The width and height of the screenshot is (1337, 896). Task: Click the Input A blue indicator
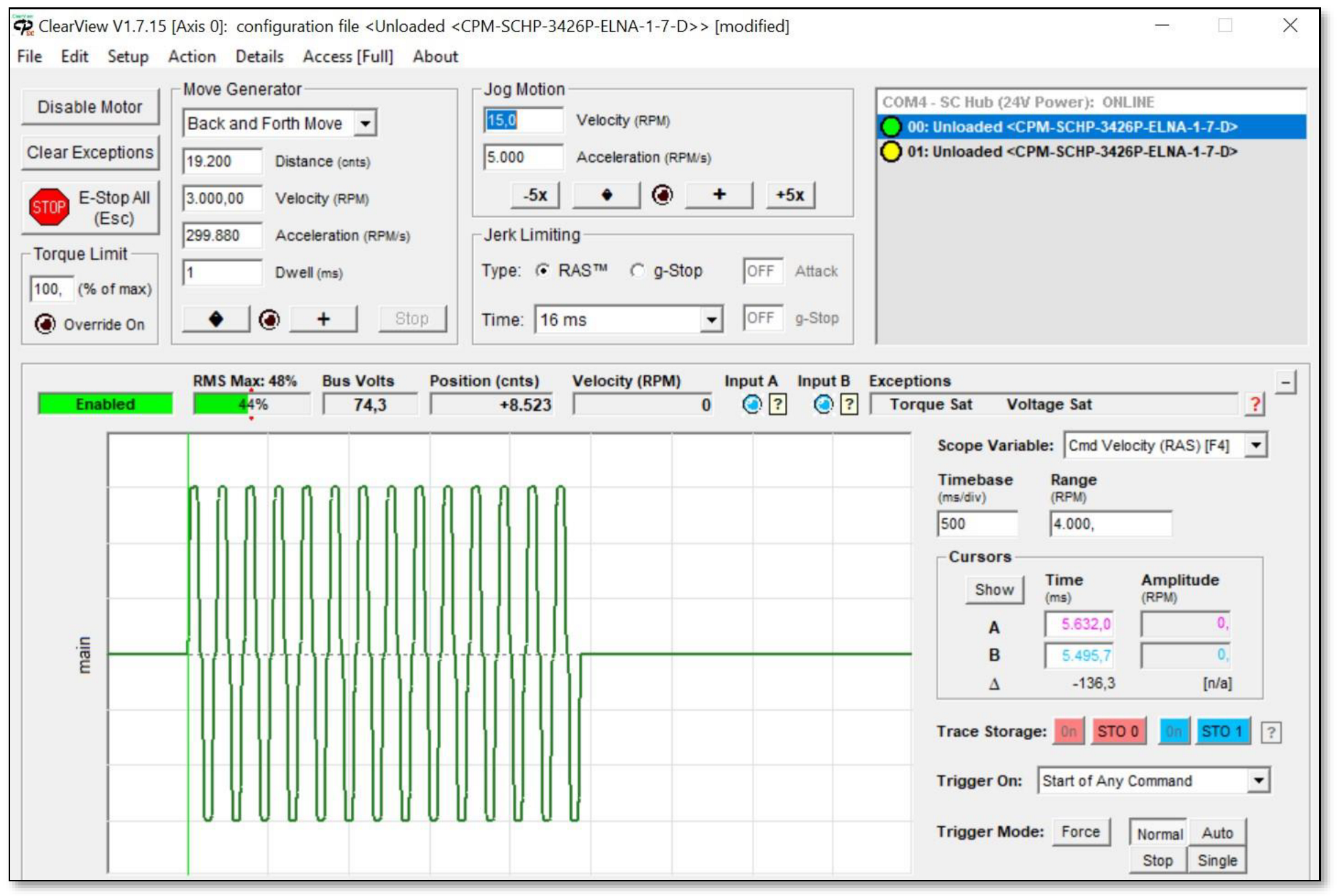[x=752, y=404]
